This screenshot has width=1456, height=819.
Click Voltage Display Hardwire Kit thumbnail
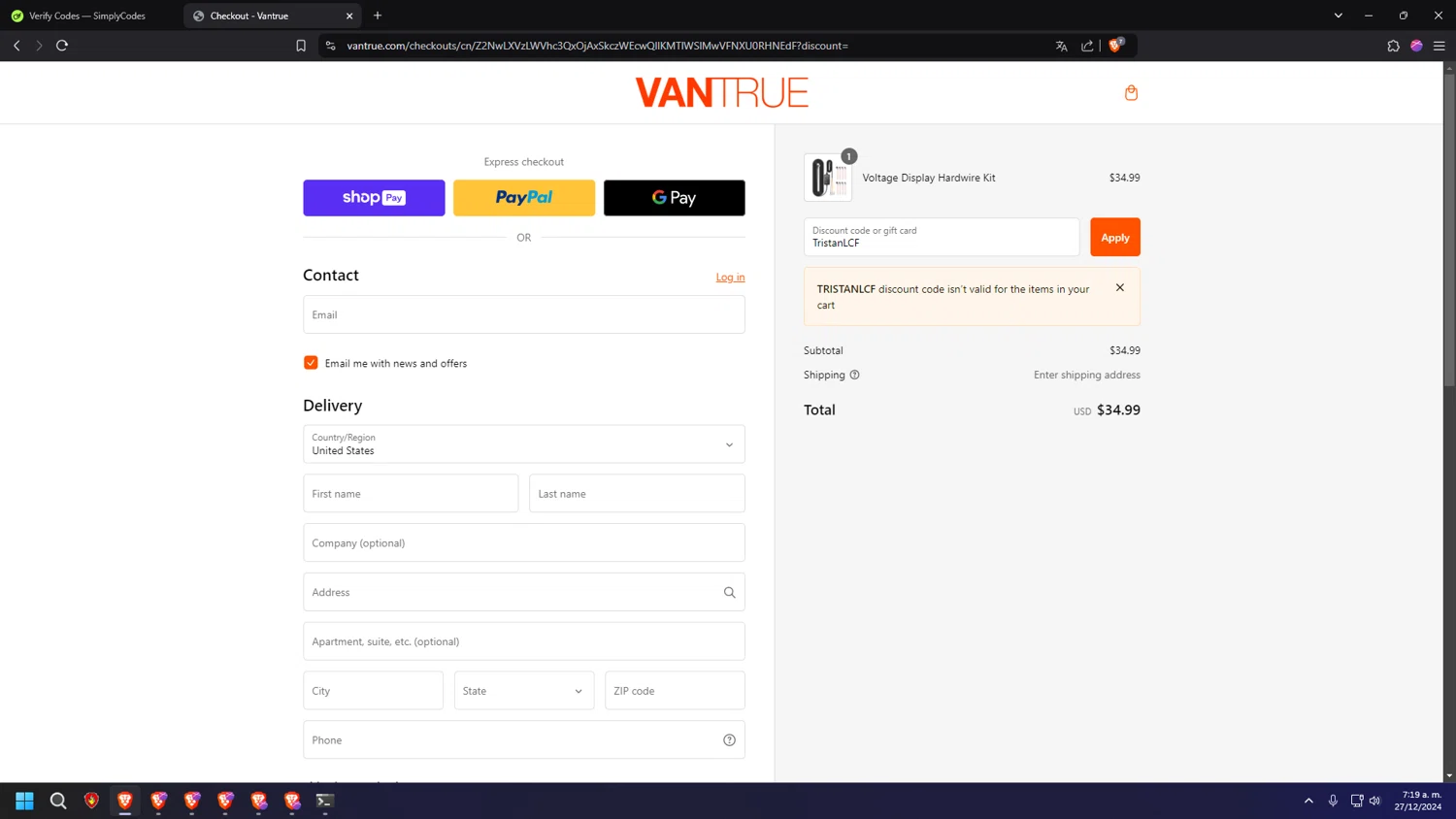click(x=828, y=178)
